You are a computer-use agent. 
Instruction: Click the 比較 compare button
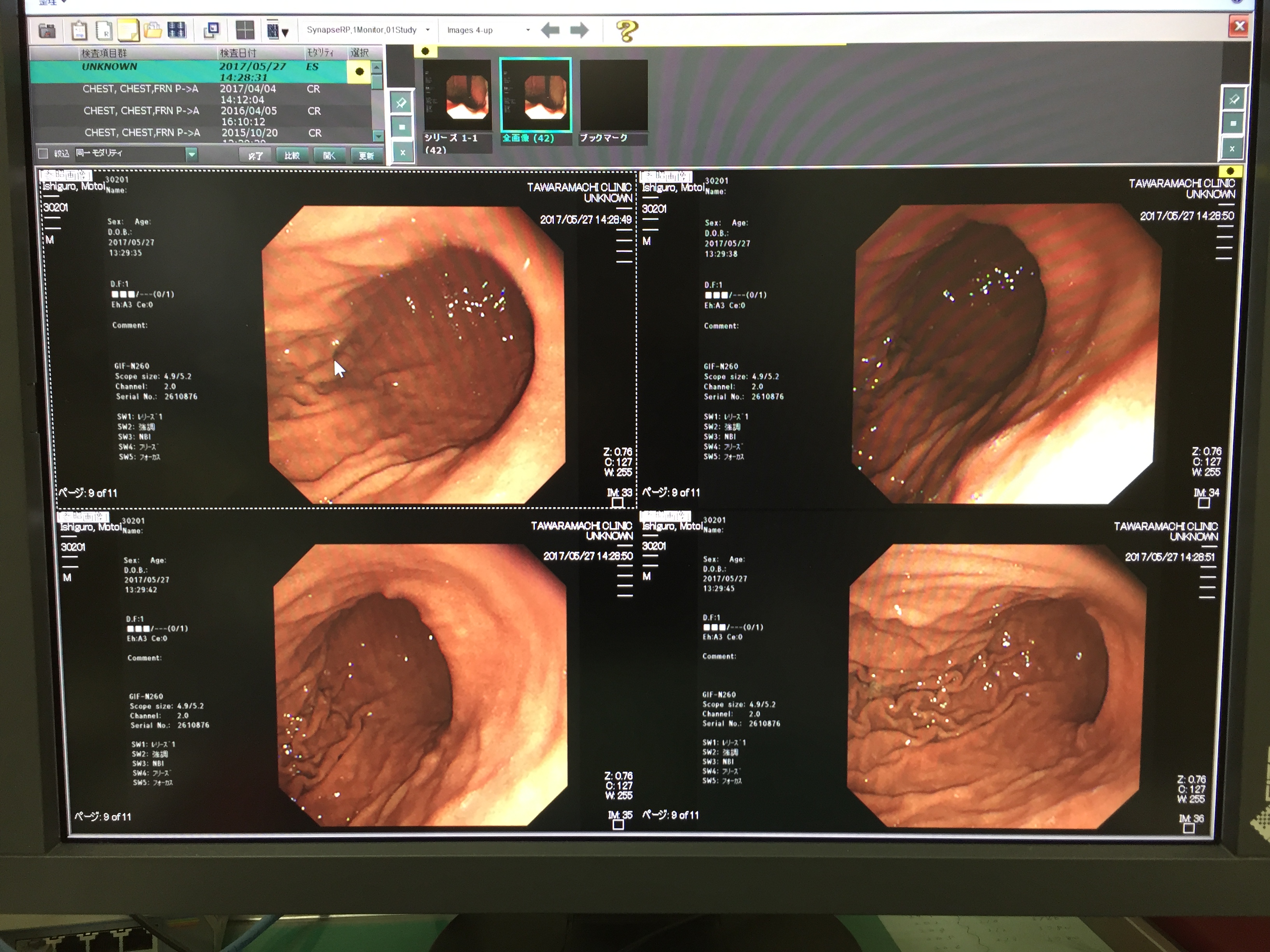coord(292,156)
